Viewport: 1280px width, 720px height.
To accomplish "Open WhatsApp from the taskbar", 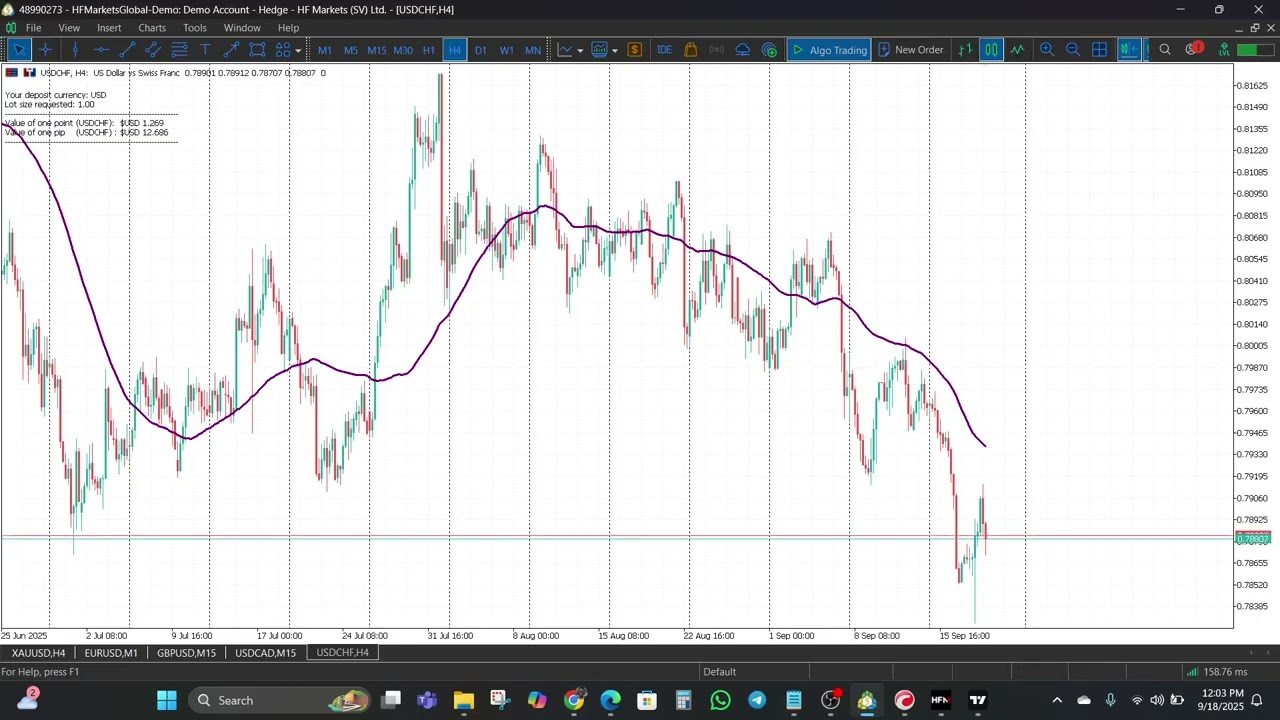I will tap(720, 700).
